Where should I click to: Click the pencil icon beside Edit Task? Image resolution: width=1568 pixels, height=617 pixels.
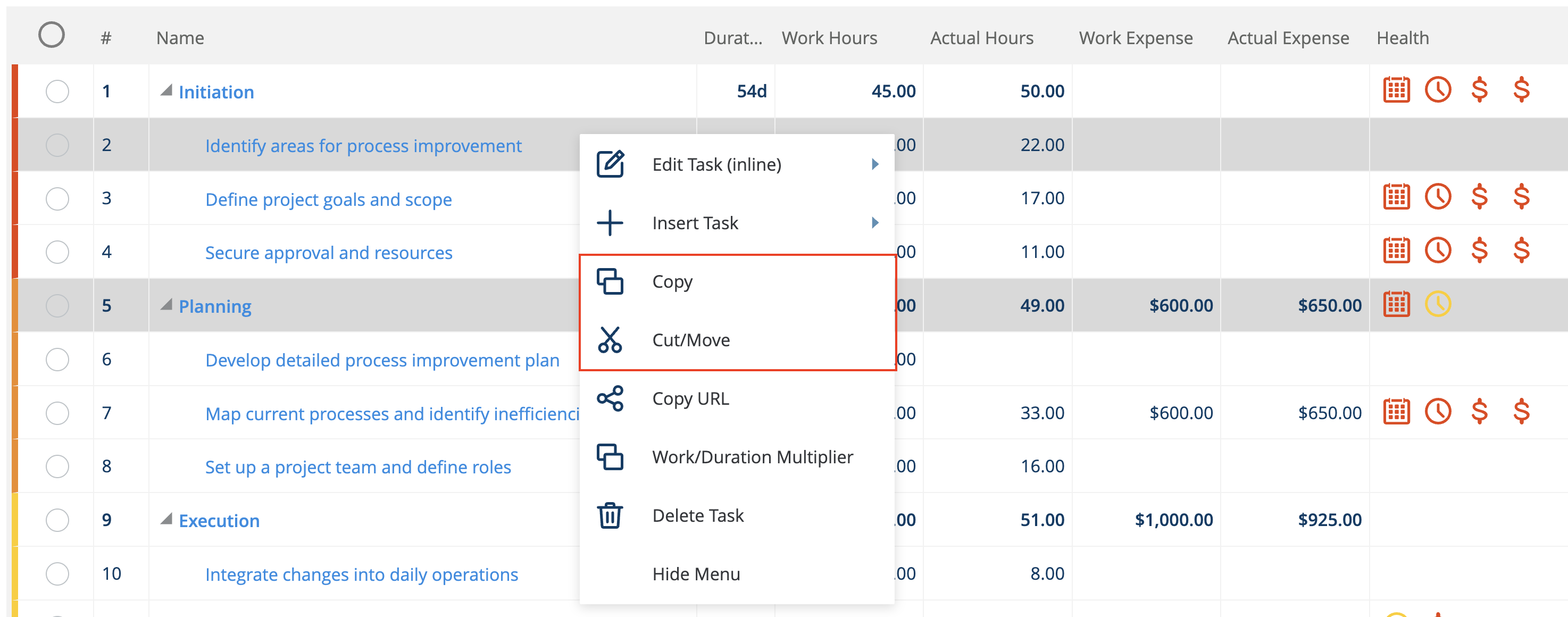click(x=610, y=164)
